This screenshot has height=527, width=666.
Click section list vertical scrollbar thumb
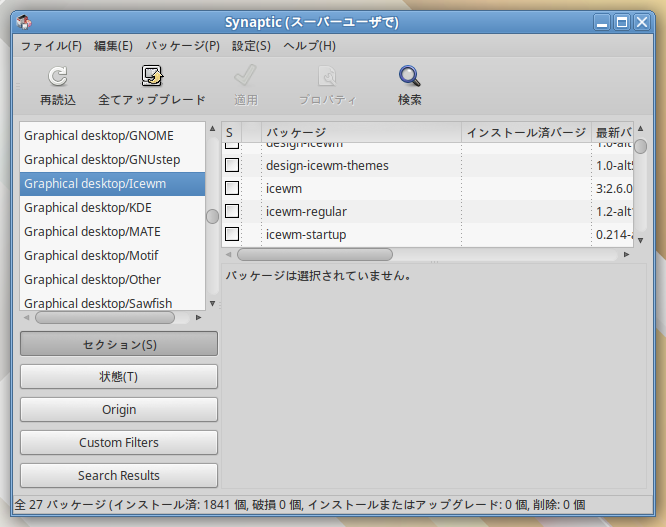(x=212, y=216)
